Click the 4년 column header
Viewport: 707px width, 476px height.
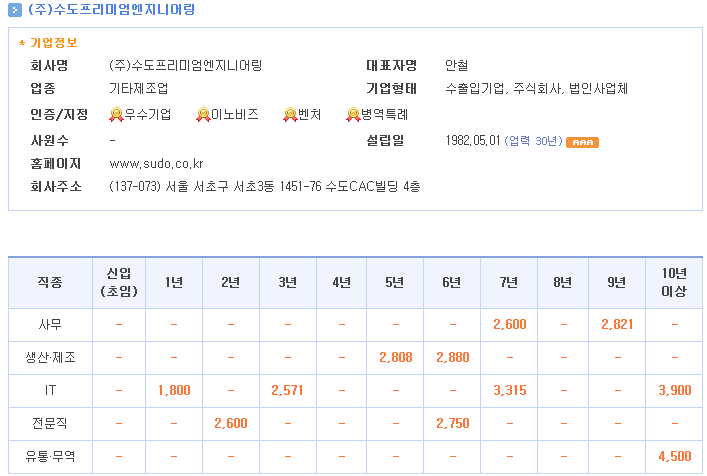coord(342,283)
